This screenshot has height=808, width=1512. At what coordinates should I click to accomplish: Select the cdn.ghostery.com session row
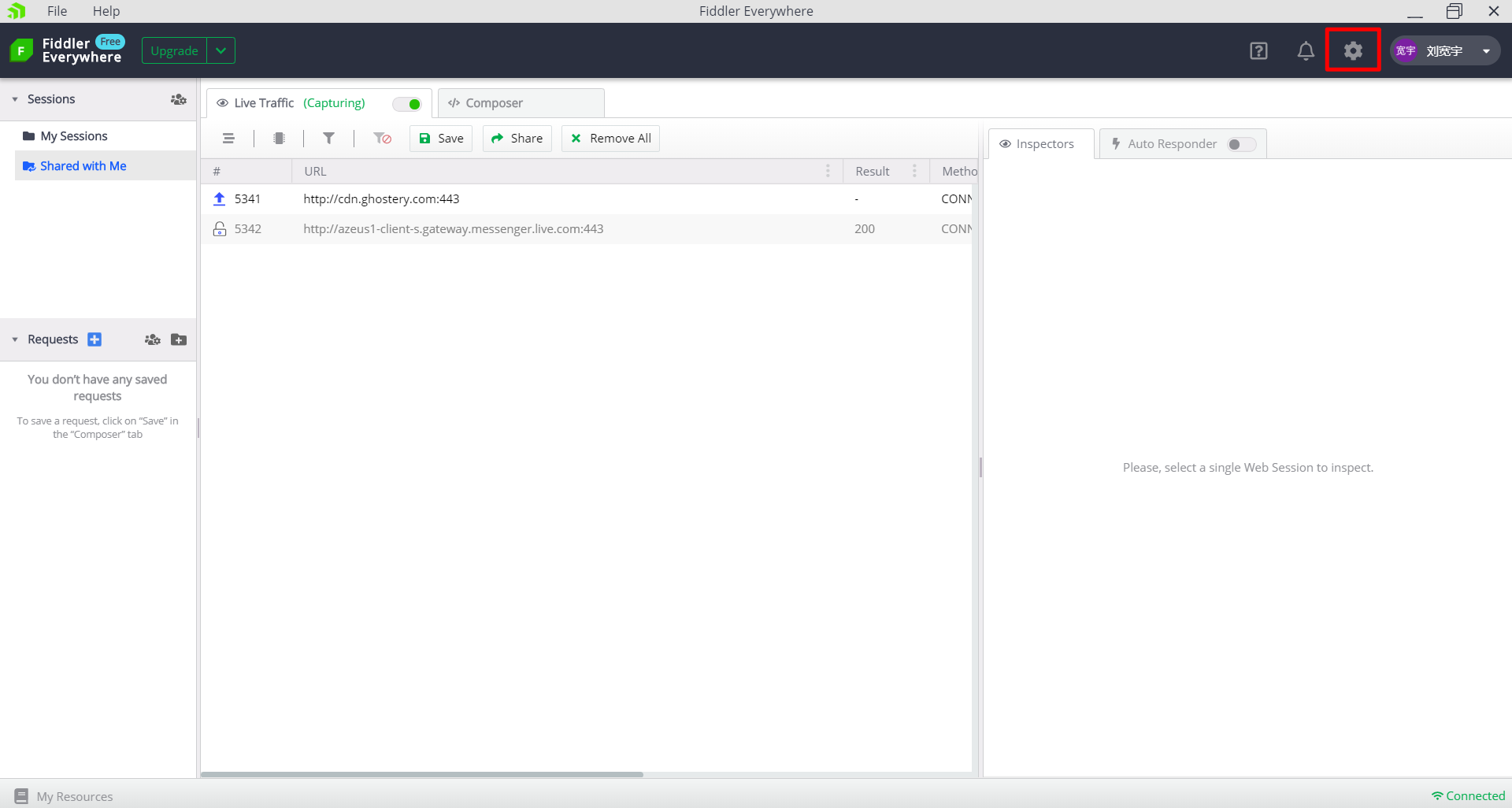click(587, 199)
